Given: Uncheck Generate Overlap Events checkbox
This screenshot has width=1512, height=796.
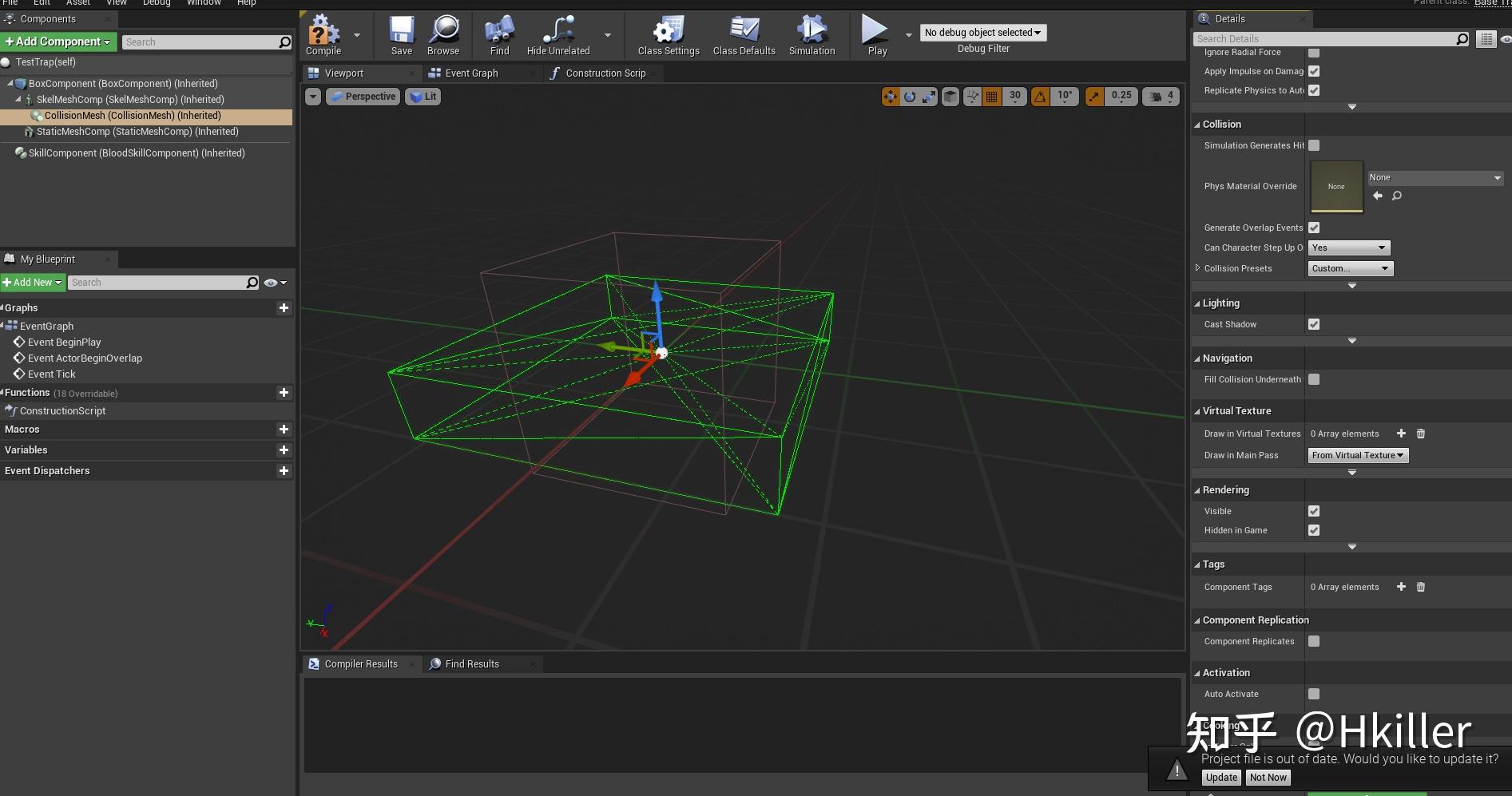Looking at the screenshot, I should 1314,228.
